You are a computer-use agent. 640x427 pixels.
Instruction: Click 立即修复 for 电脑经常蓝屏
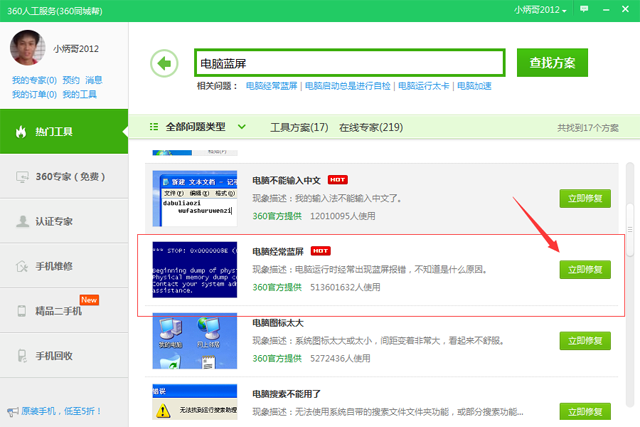tap(584, 270)
